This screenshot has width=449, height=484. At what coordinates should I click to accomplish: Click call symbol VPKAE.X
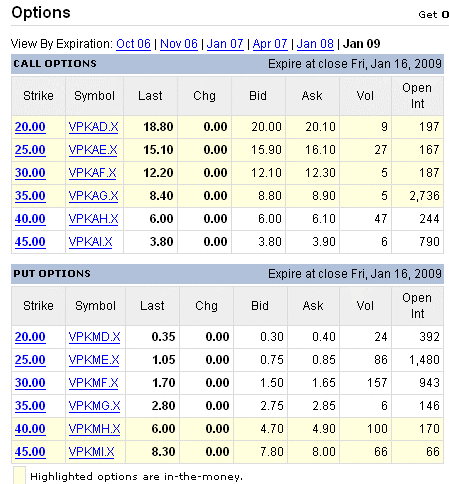(93, 150)
